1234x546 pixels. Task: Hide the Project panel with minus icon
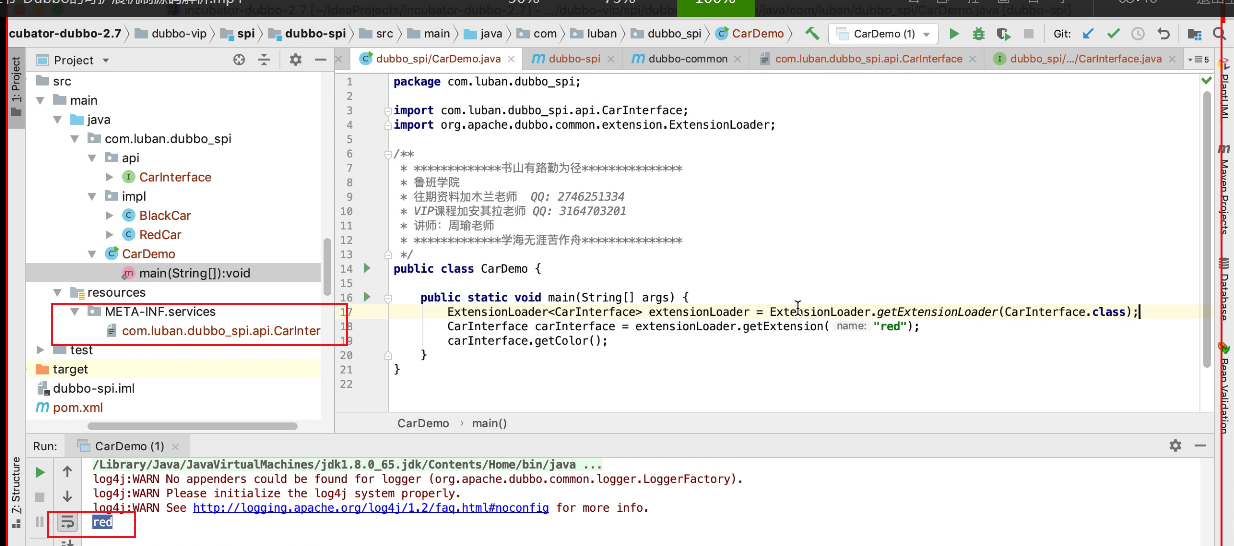[319, 60]
